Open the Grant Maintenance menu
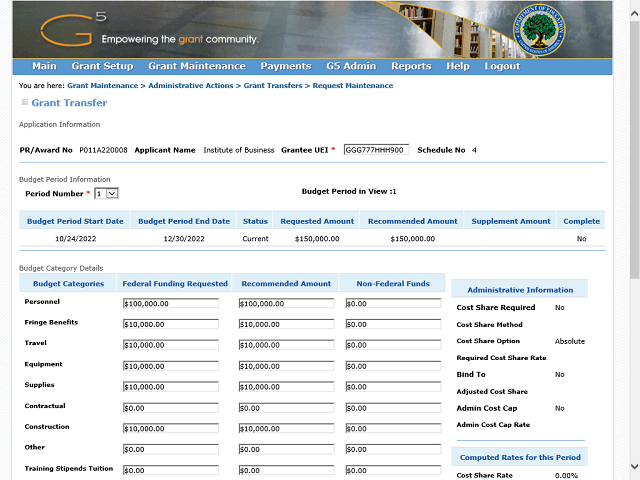 196,67
